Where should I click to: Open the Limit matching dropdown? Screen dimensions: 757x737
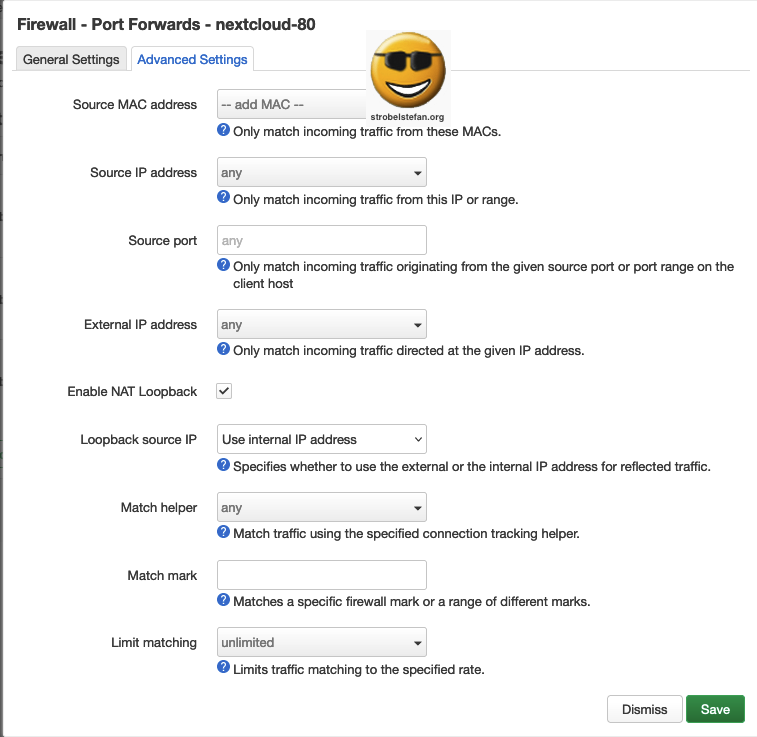(322, 642)
